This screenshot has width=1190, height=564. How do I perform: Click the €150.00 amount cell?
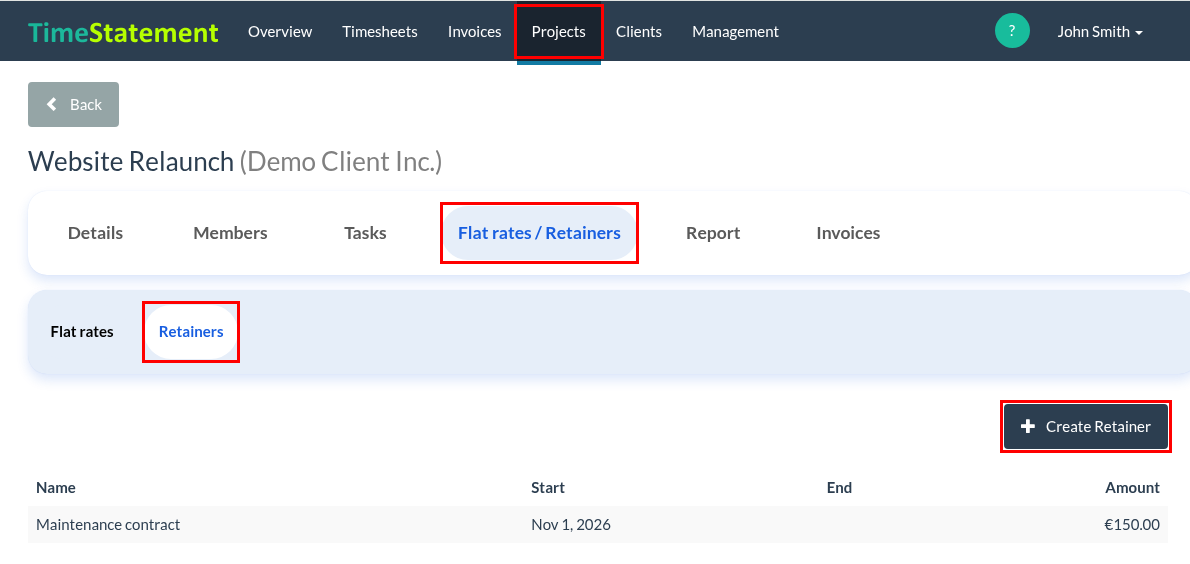point(1132,525)
